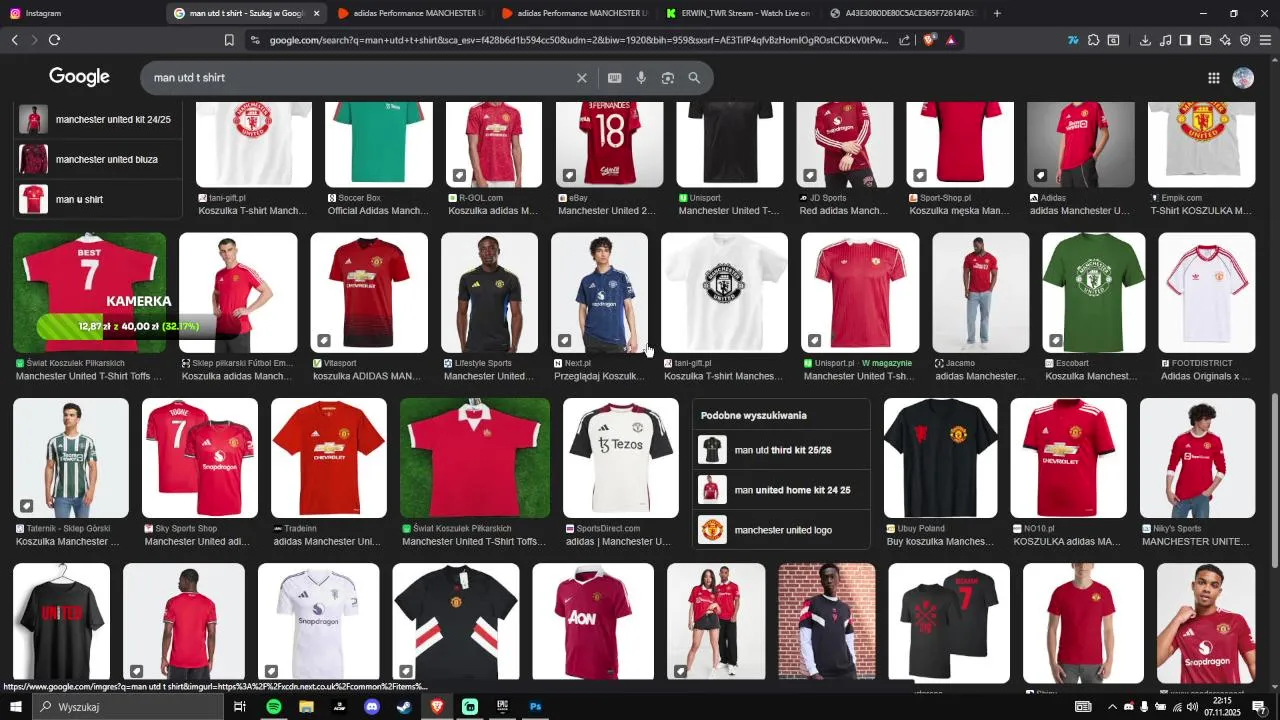The height and width of the screenshot is (720, 1280).
Task: Submit search using the magnifier icon
Action: [x=694, y=78]
